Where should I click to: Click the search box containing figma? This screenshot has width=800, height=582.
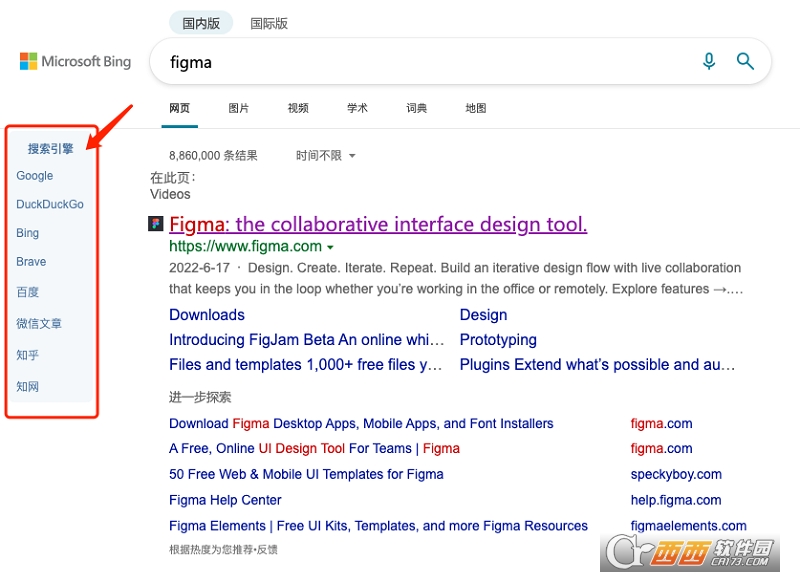(x=420, y=62)
